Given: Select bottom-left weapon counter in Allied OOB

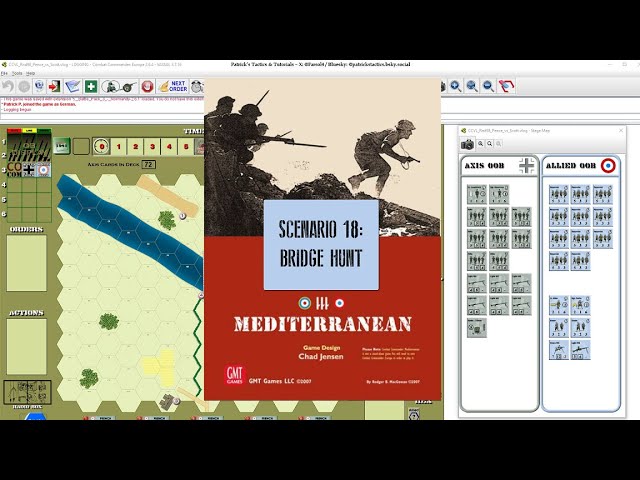Looking at the screenshot, I should [x=559, y=350].
